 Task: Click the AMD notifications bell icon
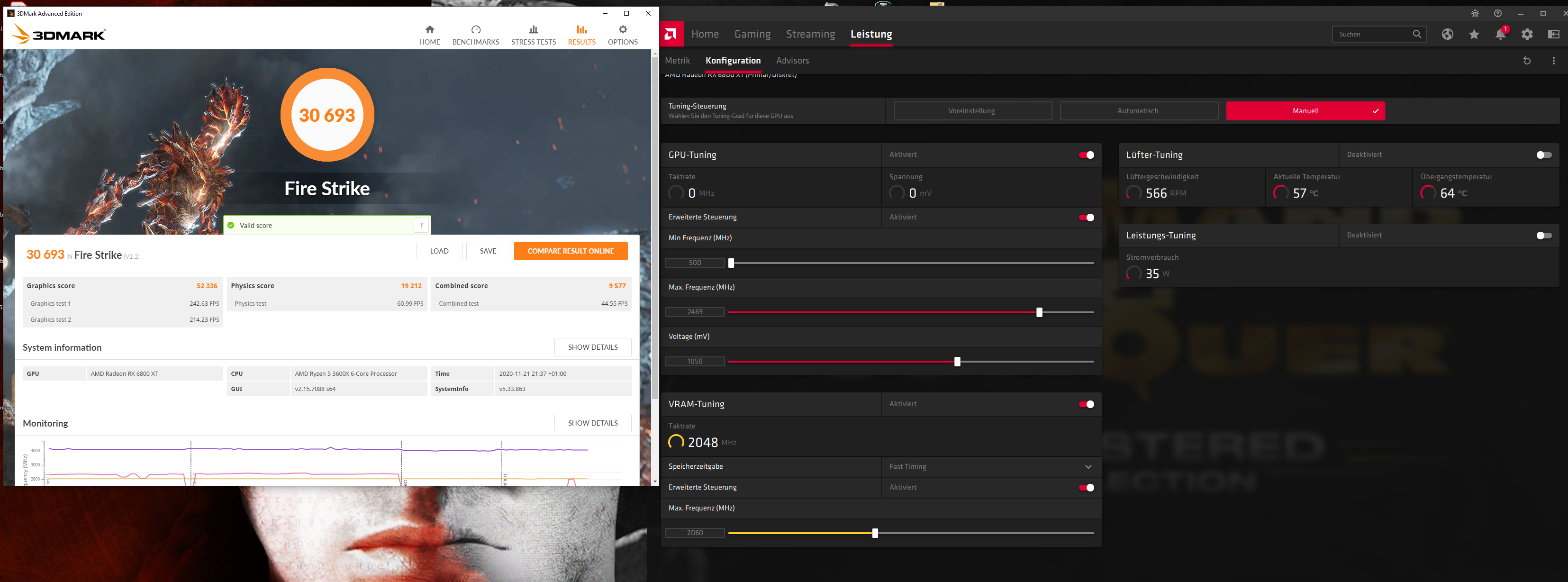click(1500, 35)
